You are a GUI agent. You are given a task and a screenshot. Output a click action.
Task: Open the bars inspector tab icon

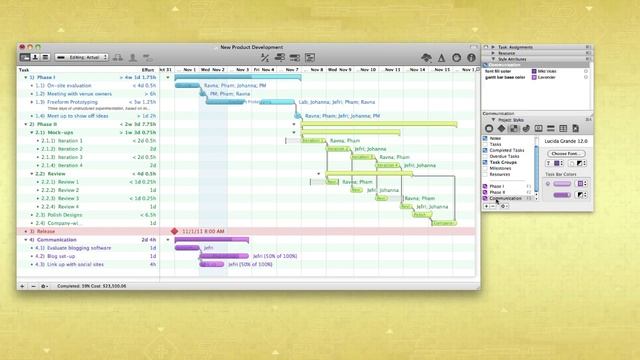(551, 129)
